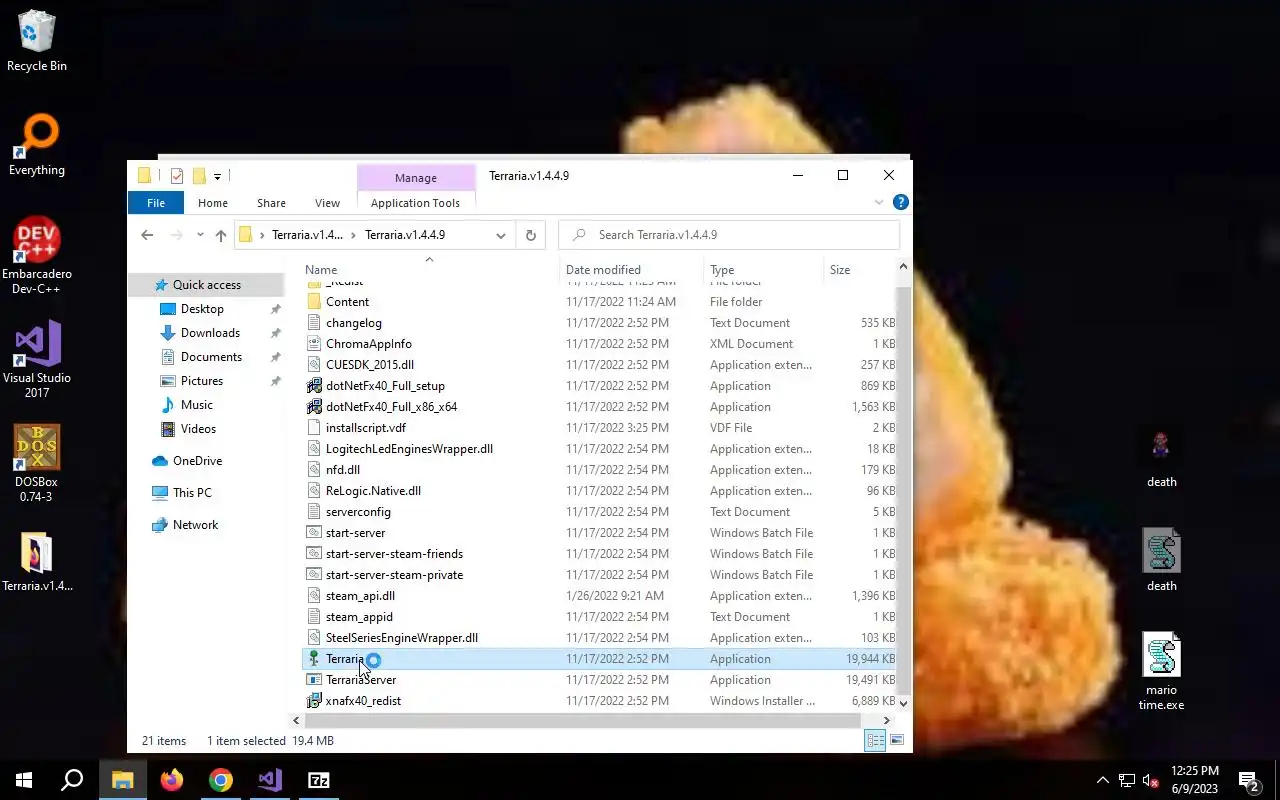The width and height of the screenshot is (1280, 800).
Task: Click the Explorer help question mark icon
Action: point(900,202)
